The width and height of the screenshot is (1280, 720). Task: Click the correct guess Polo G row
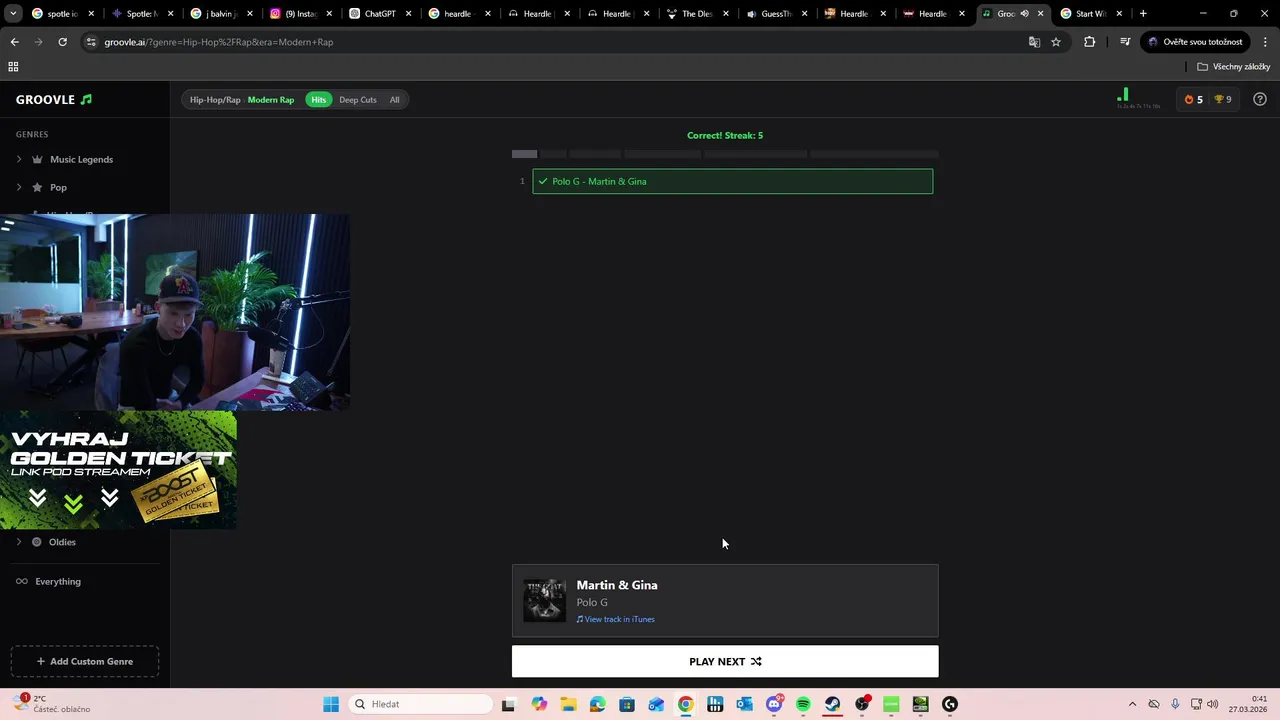733,181
